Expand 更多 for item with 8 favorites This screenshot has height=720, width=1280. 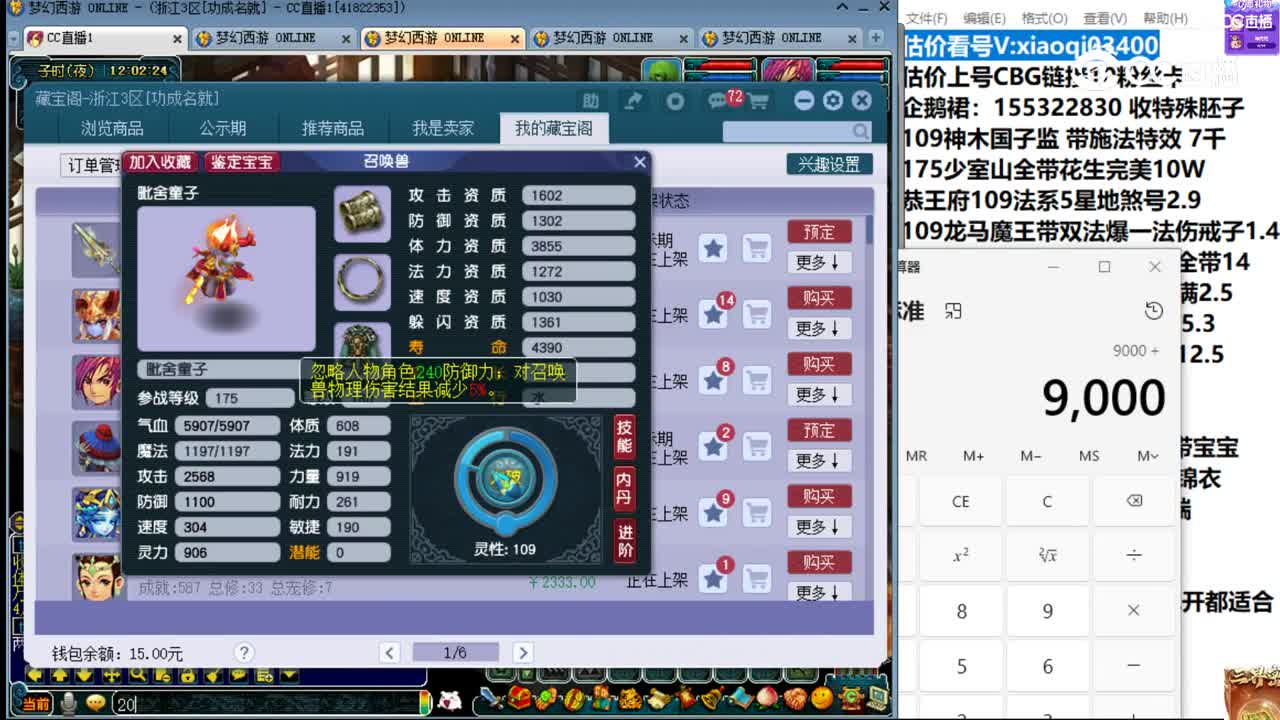(819, 395)
